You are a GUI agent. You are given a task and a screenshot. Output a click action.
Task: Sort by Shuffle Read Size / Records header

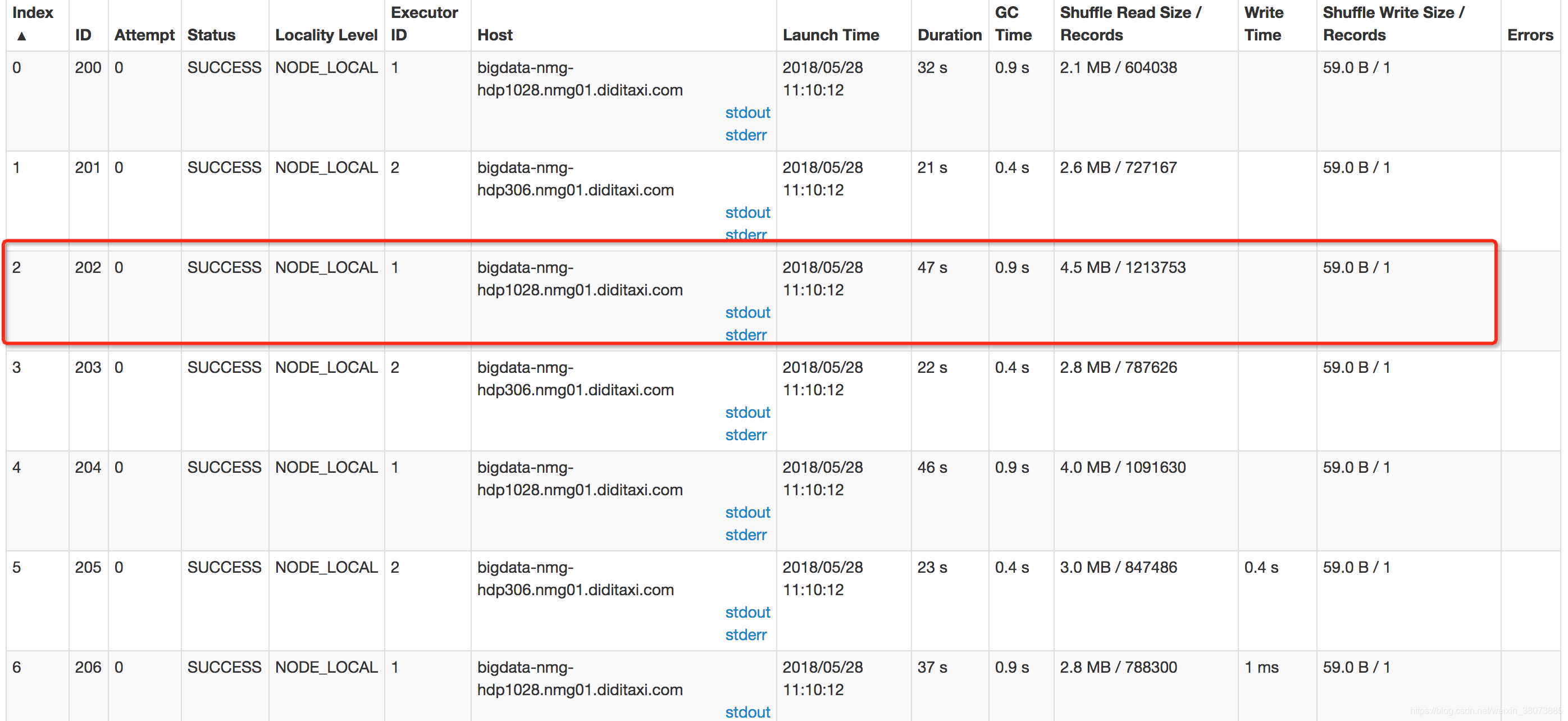(x=1131, y=24)
